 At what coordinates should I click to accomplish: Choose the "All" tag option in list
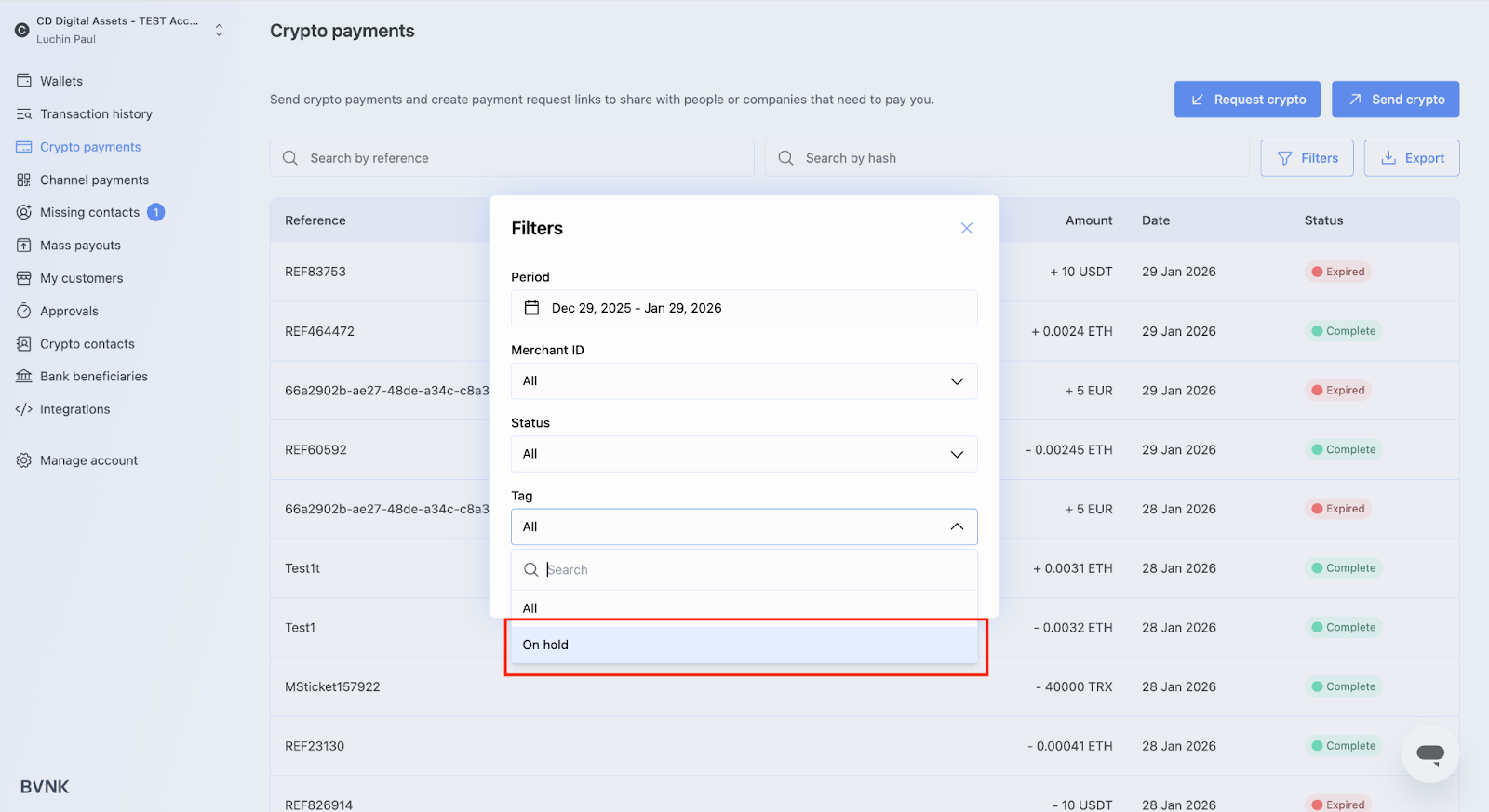pos(530,607)
